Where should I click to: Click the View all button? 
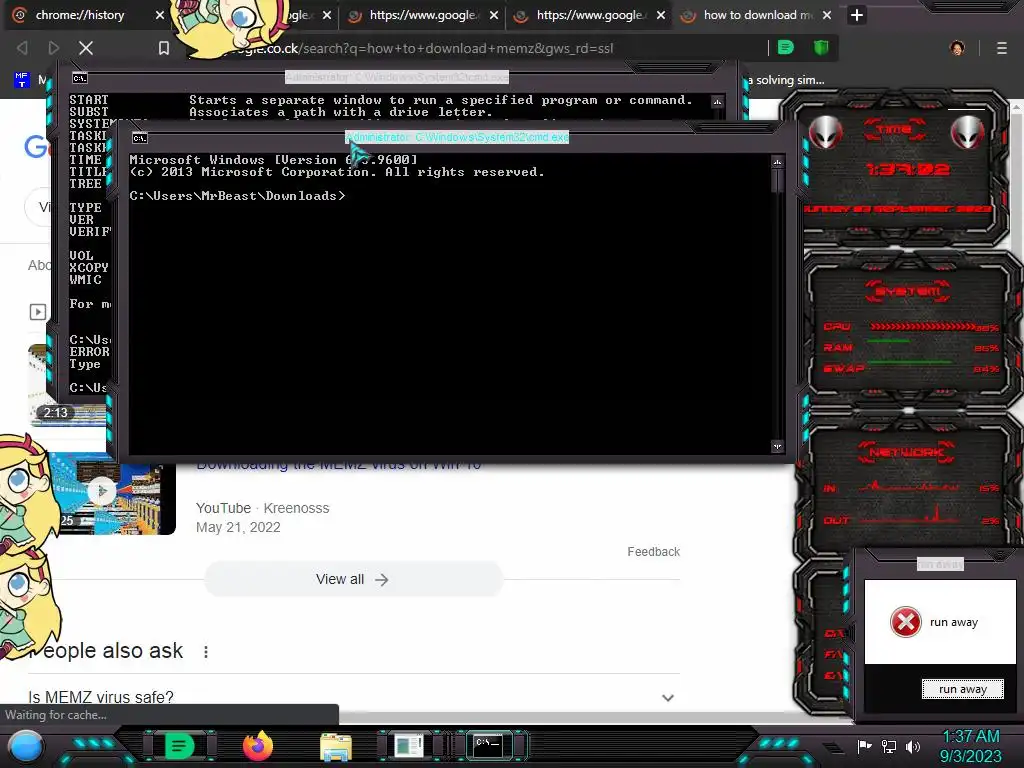[353, 579]
